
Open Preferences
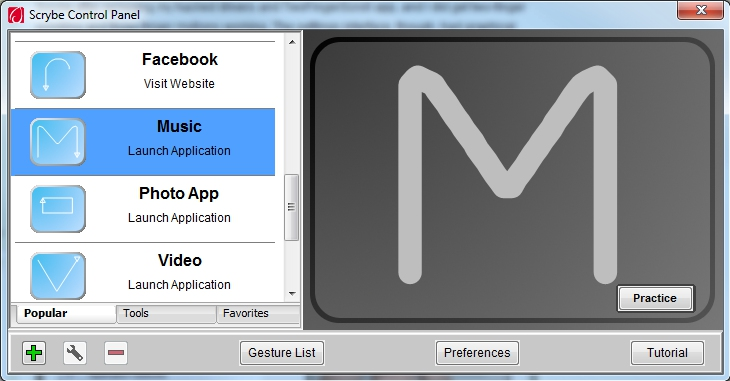(x=477, y=353)
